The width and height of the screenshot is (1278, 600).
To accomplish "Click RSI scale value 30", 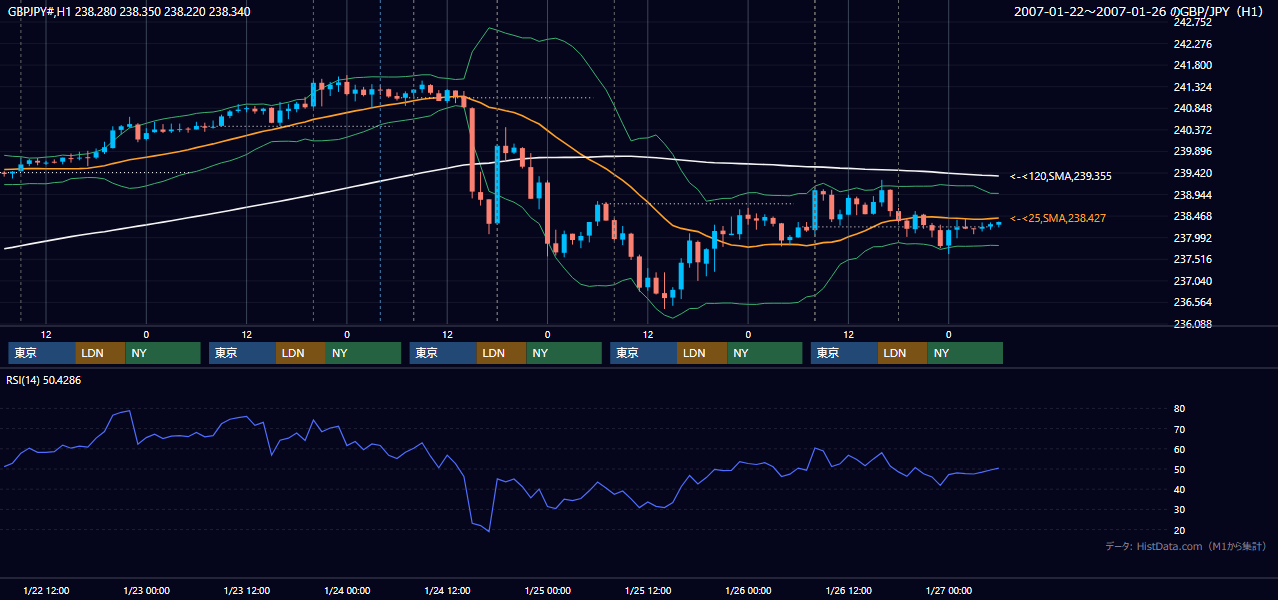I will point(1179,510).
